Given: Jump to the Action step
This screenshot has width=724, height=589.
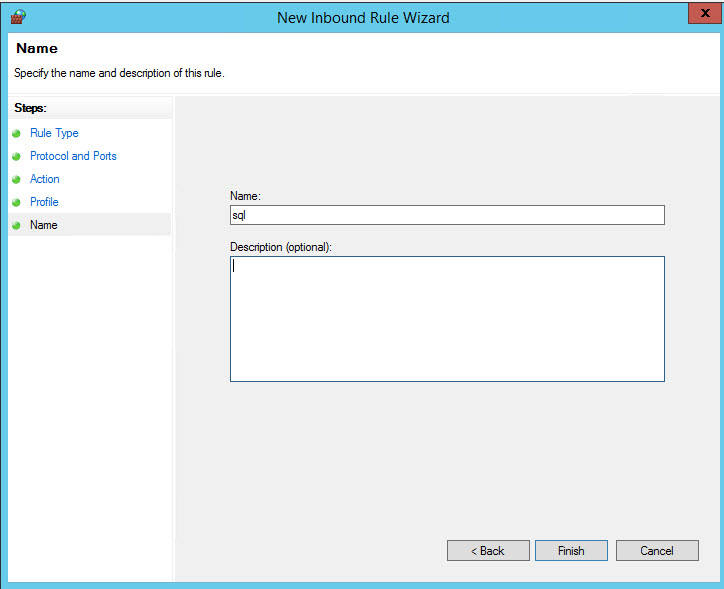Looking at the screenshot, I should pos(45,179).
